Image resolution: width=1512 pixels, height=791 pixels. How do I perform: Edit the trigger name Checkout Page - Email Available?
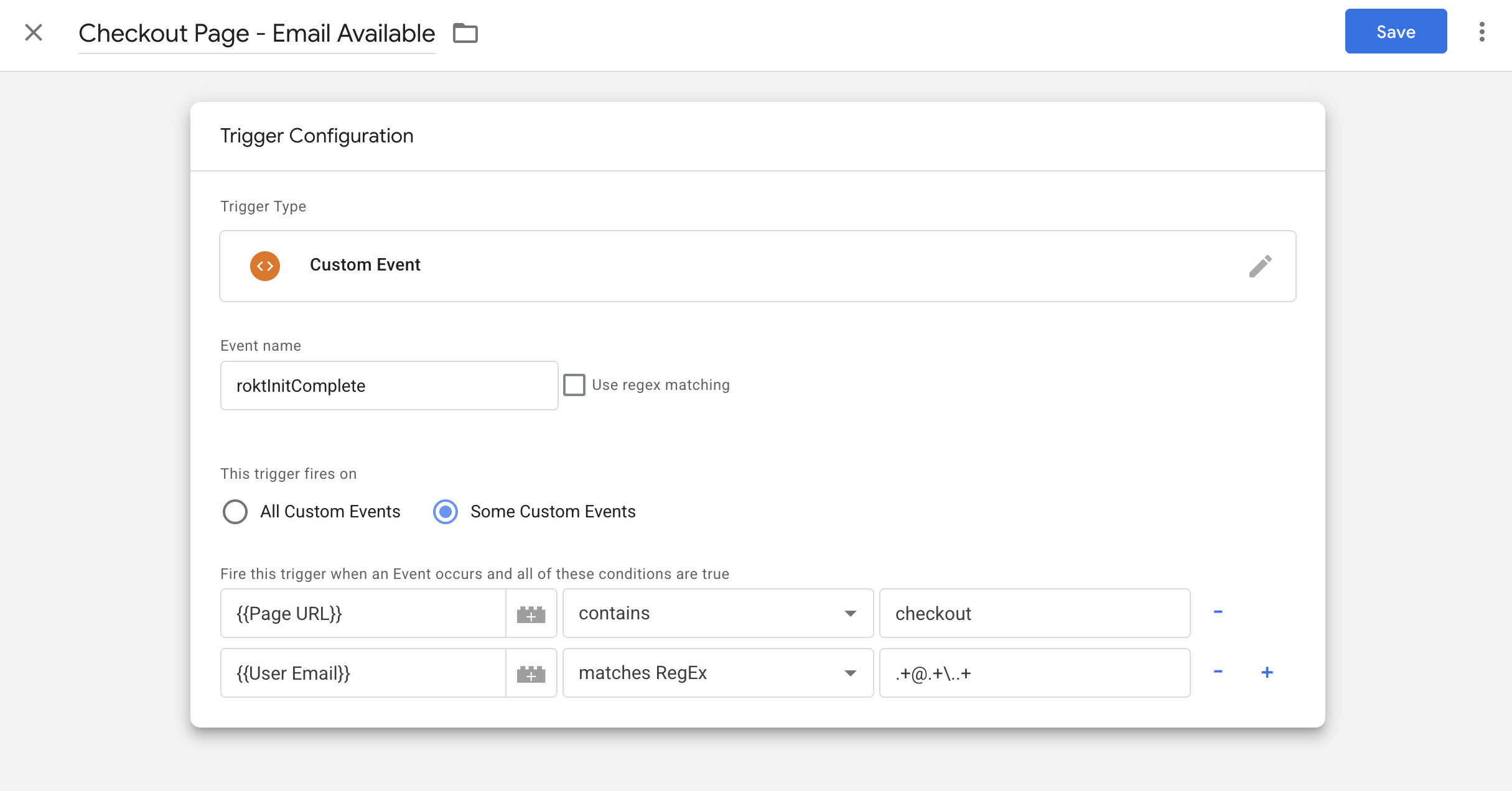[257, 33]
